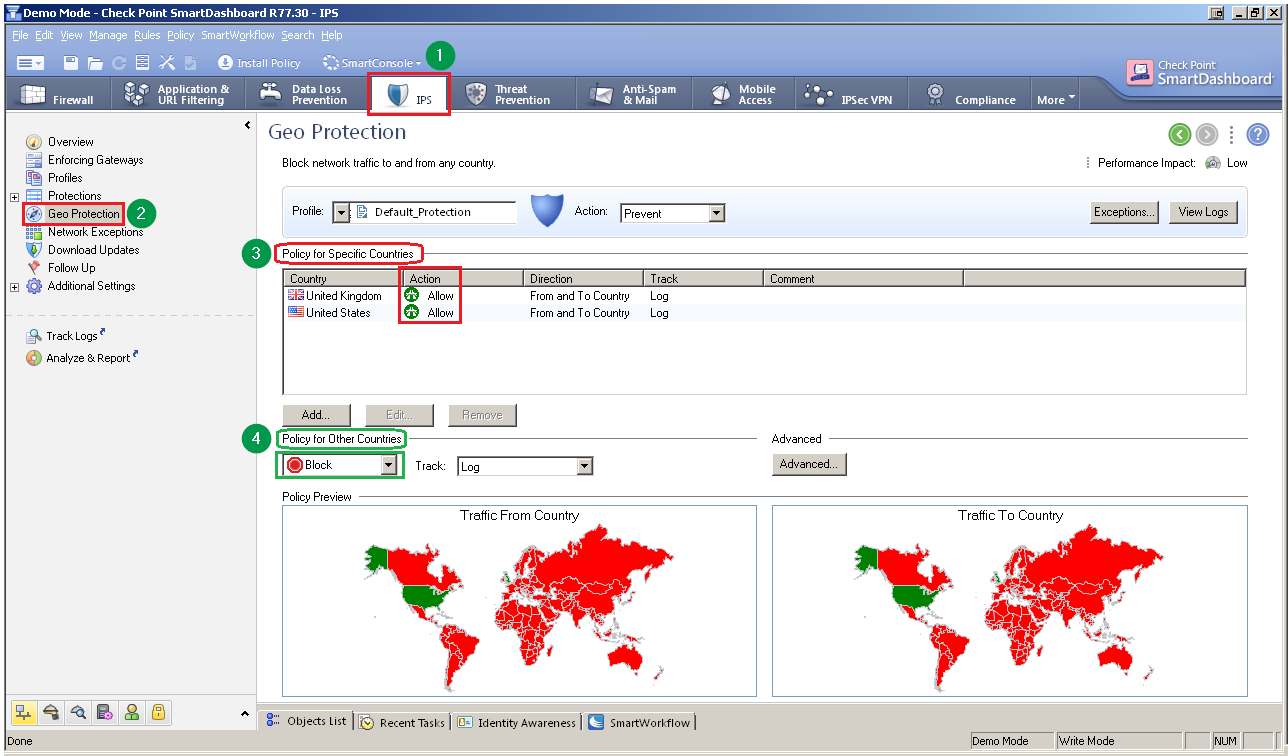Select Profiles in navigation tree
Image resolution: width=1288 pixels, height=756 pixels.
click(65, 178)
